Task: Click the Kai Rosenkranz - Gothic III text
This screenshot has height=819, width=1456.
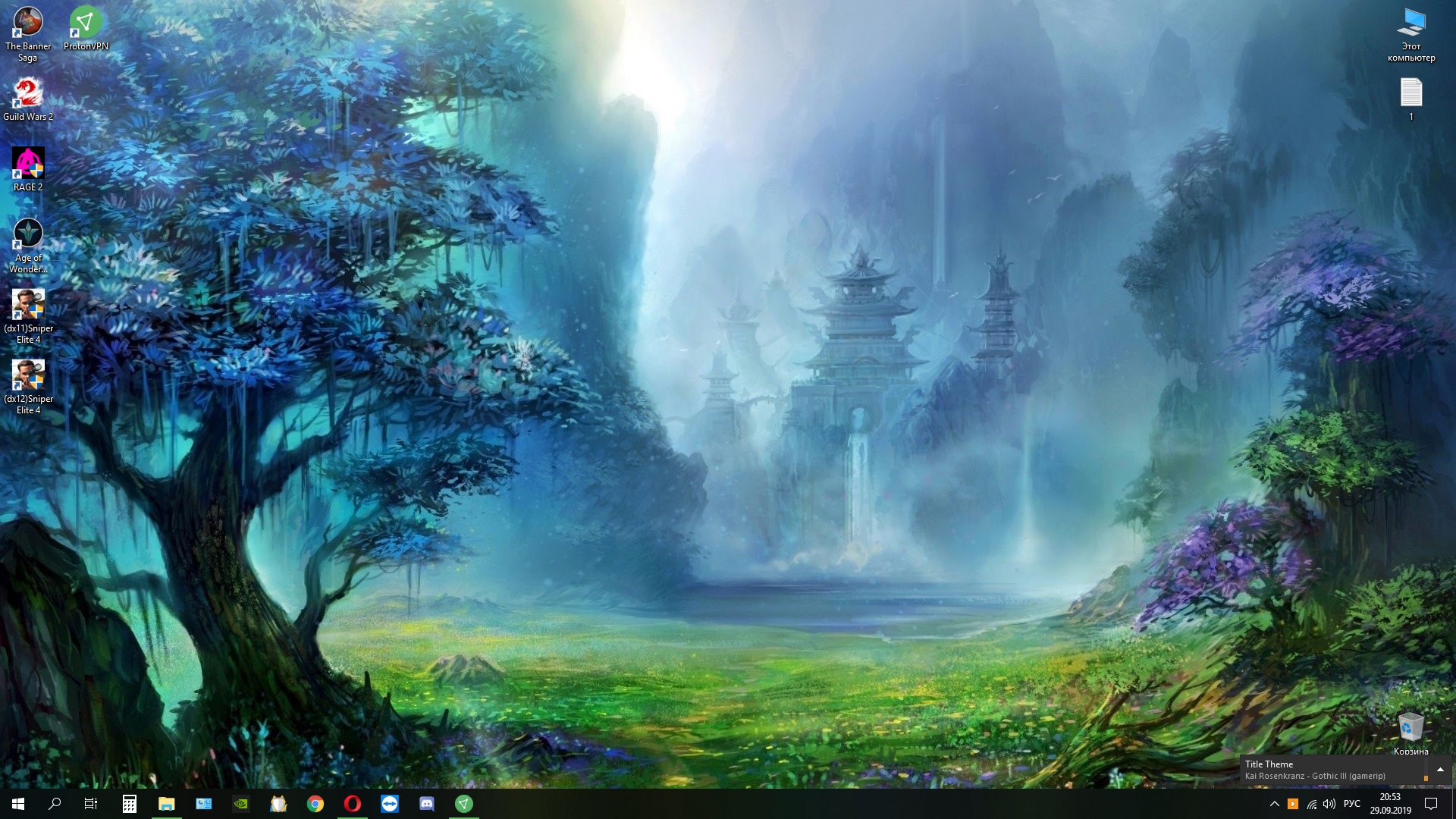Action: 1315,776
